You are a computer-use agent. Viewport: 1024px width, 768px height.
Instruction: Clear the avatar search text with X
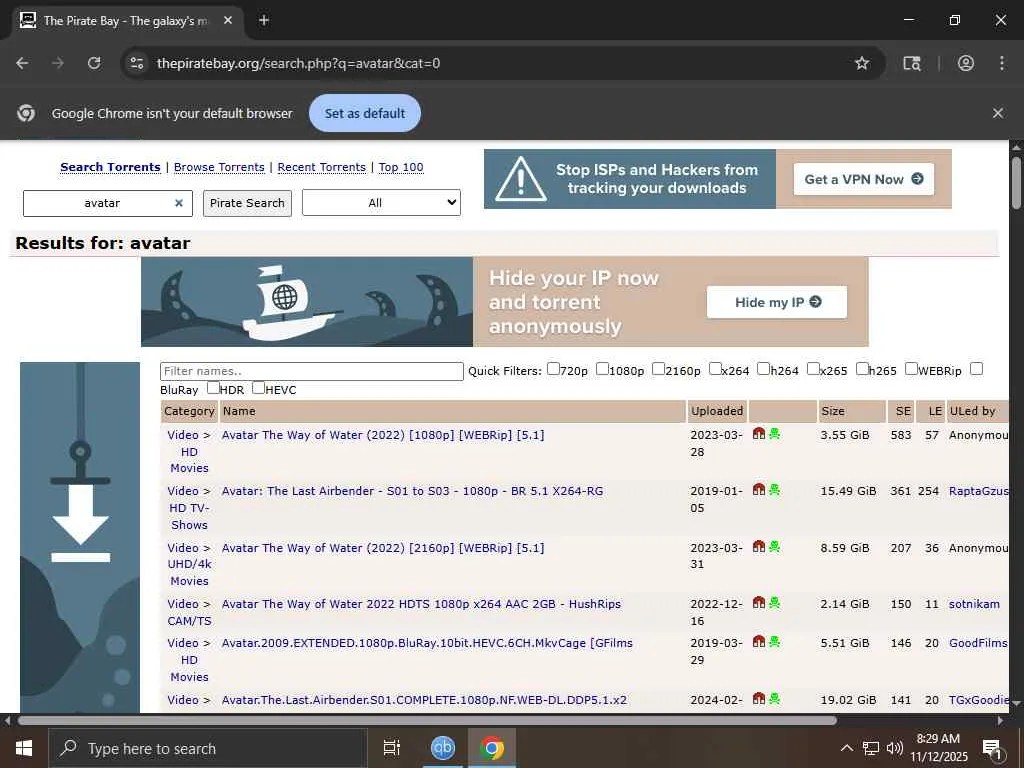178,203
